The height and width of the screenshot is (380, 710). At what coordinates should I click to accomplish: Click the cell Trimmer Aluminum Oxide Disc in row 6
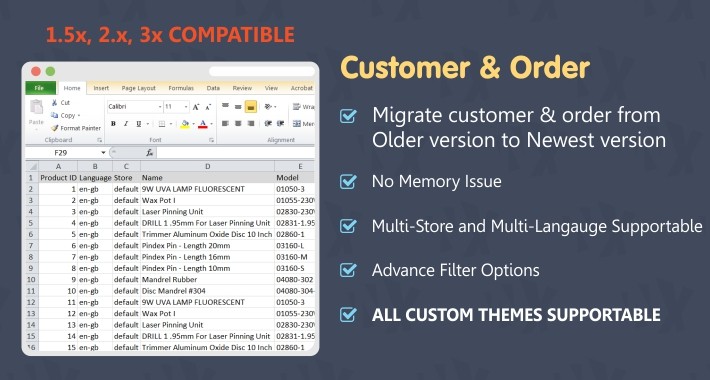207,234
